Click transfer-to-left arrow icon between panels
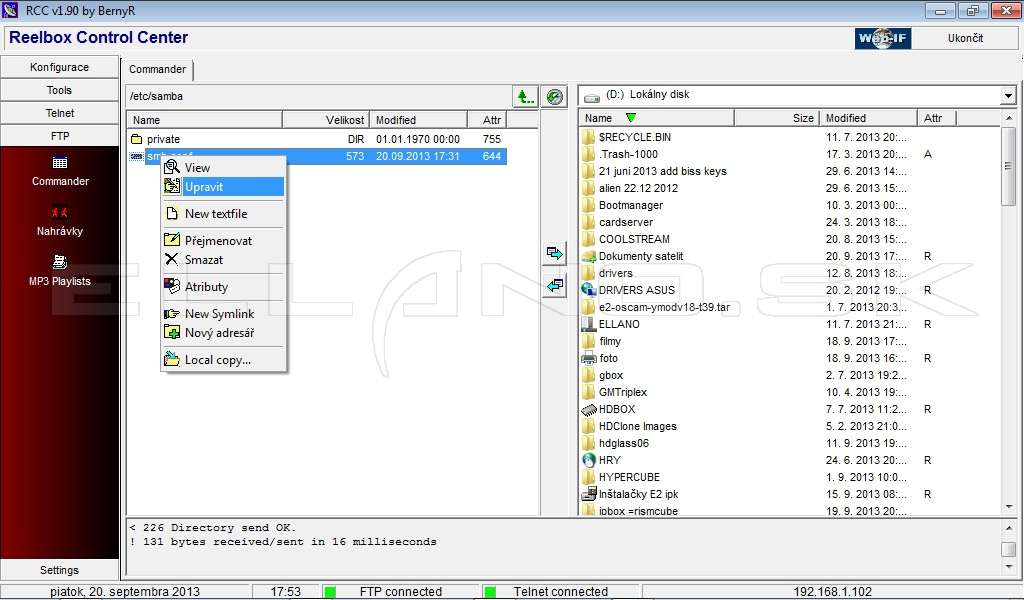The height and width of the screenshot is (600, 1024). [x=554, y=285]
